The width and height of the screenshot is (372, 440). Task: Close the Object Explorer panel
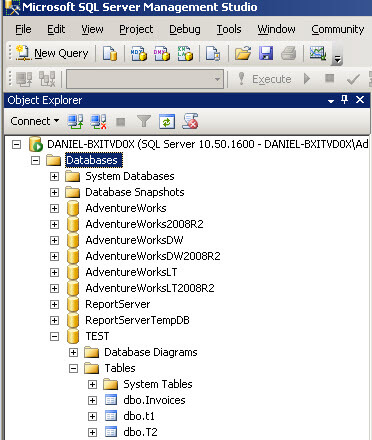coord(360,100)
